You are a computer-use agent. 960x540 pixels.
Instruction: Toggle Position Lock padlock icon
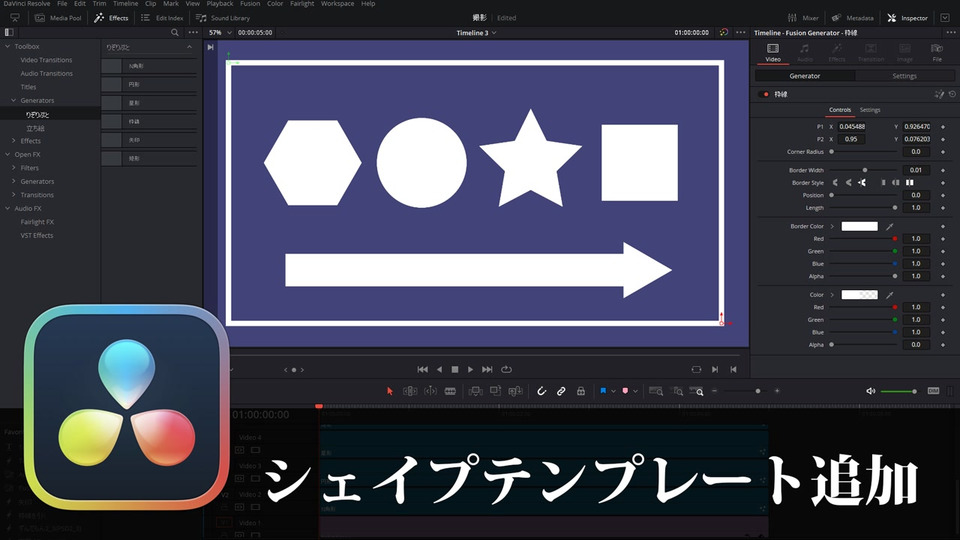pyautogui.click(x=580, y=391)
